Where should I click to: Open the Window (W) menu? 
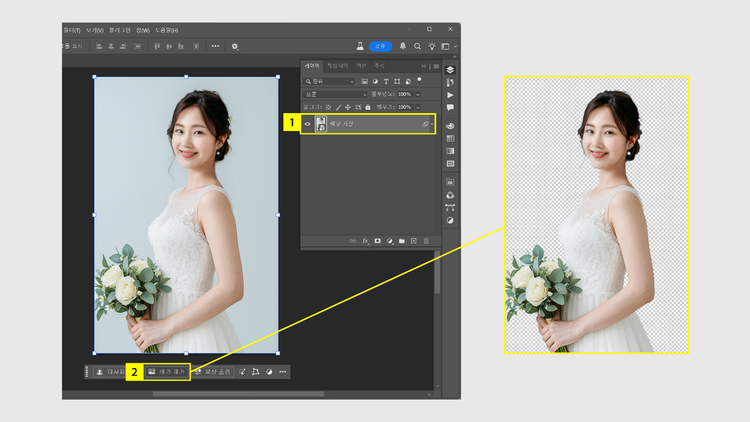(141, 31)
